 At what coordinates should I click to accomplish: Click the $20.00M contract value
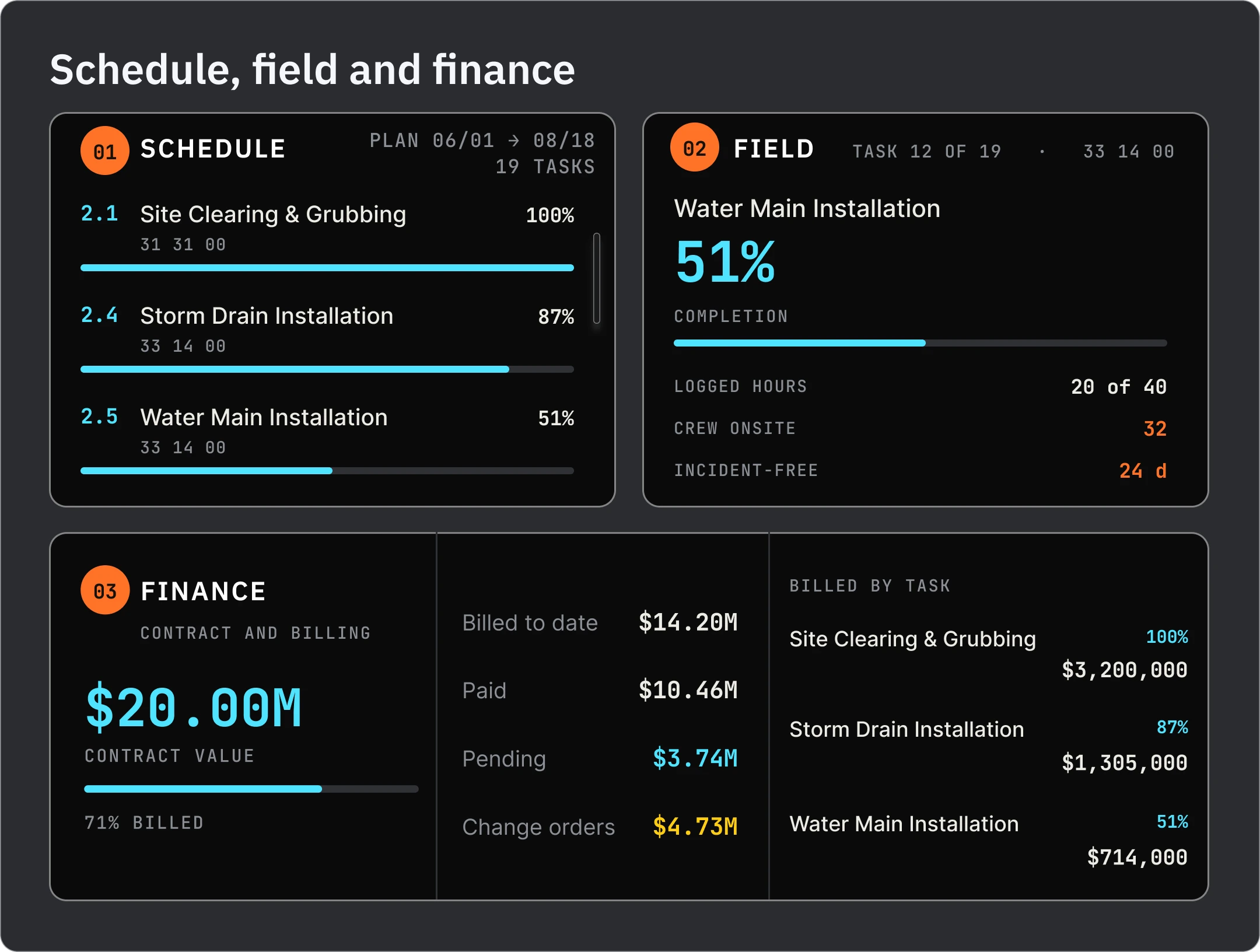[x=193, y=708]
